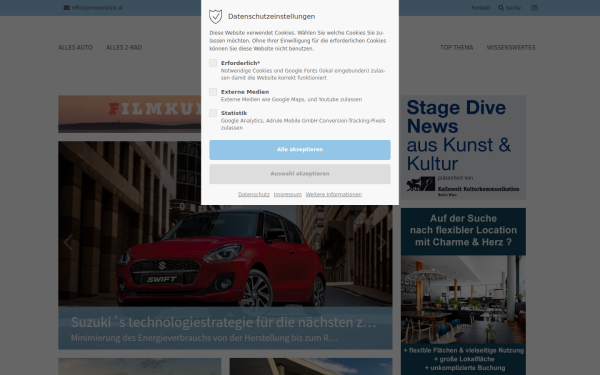Click the envelope icon next to office@motorblick.at
This screenshot has width=600, height=375.
[x=67, y=8]
